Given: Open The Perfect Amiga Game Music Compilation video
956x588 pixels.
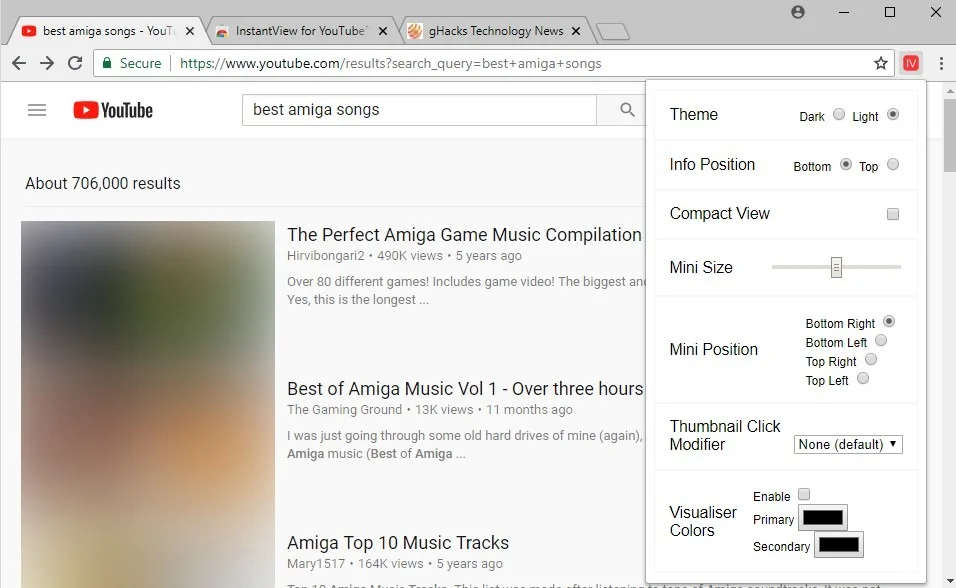Looking at the screenshot, I should [464, 235].
